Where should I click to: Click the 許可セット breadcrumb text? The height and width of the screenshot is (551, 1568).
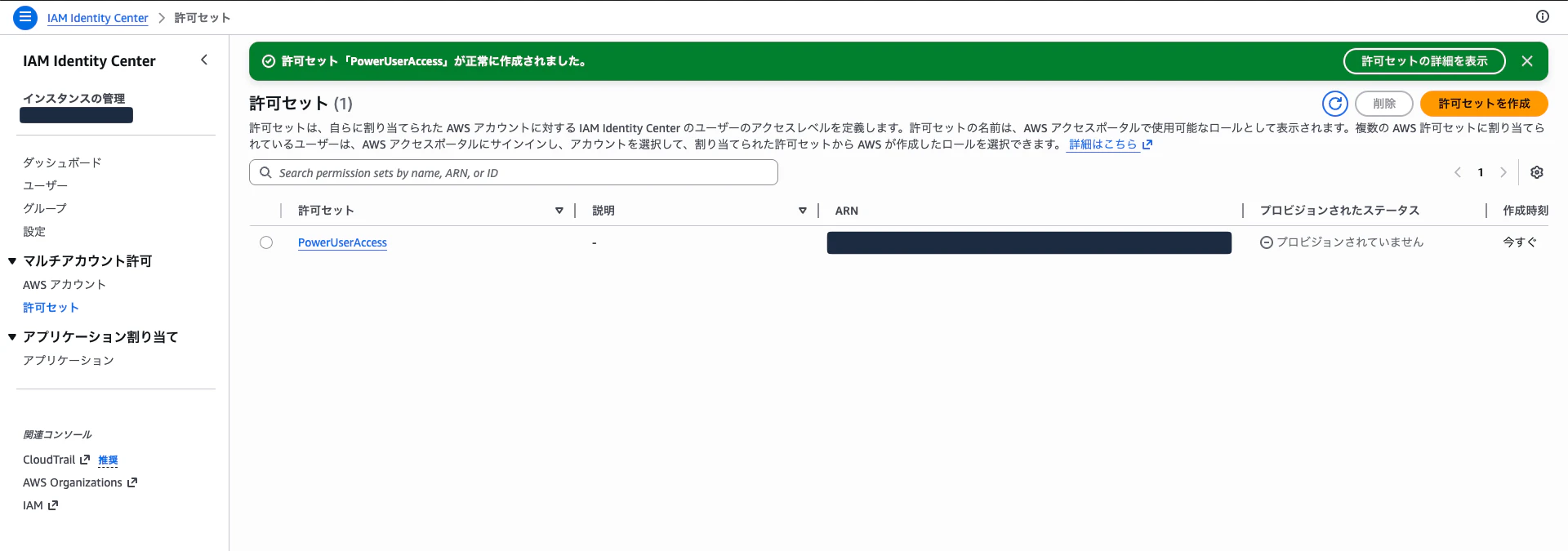pyautogui.click(x=203, y=18)
